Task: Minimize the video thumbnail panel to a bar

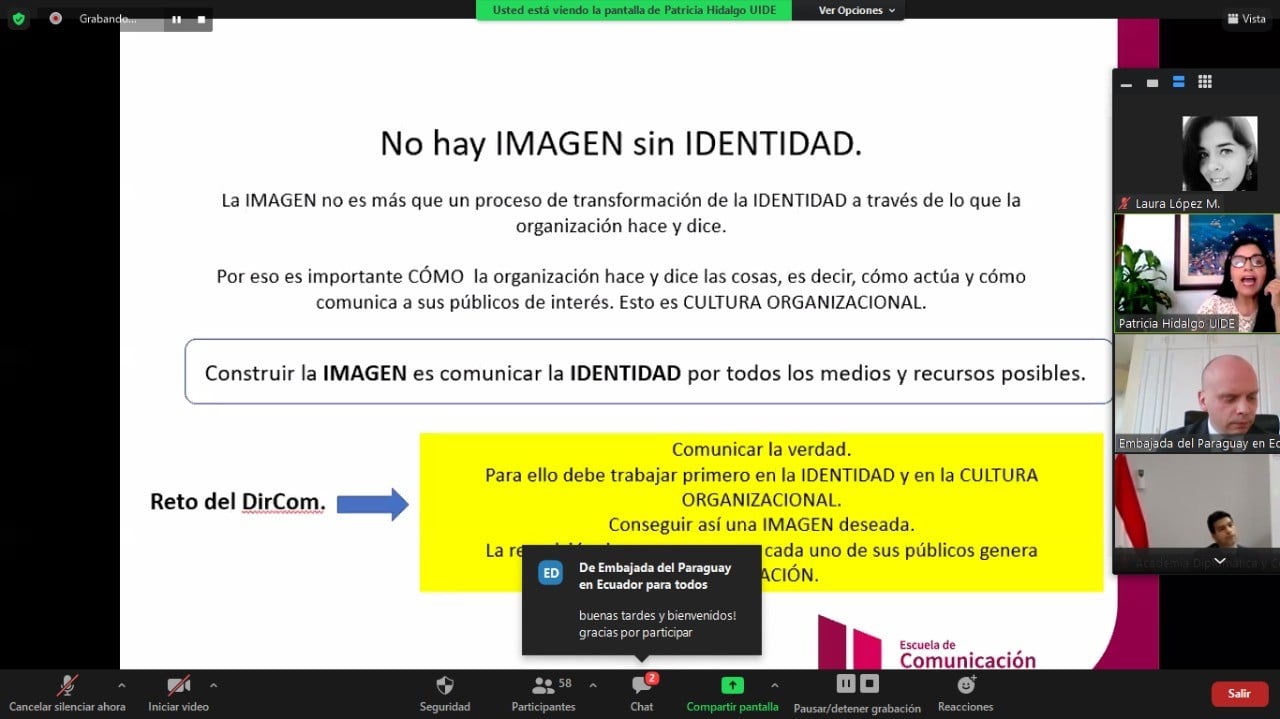Action: (x=1126, y=84)
